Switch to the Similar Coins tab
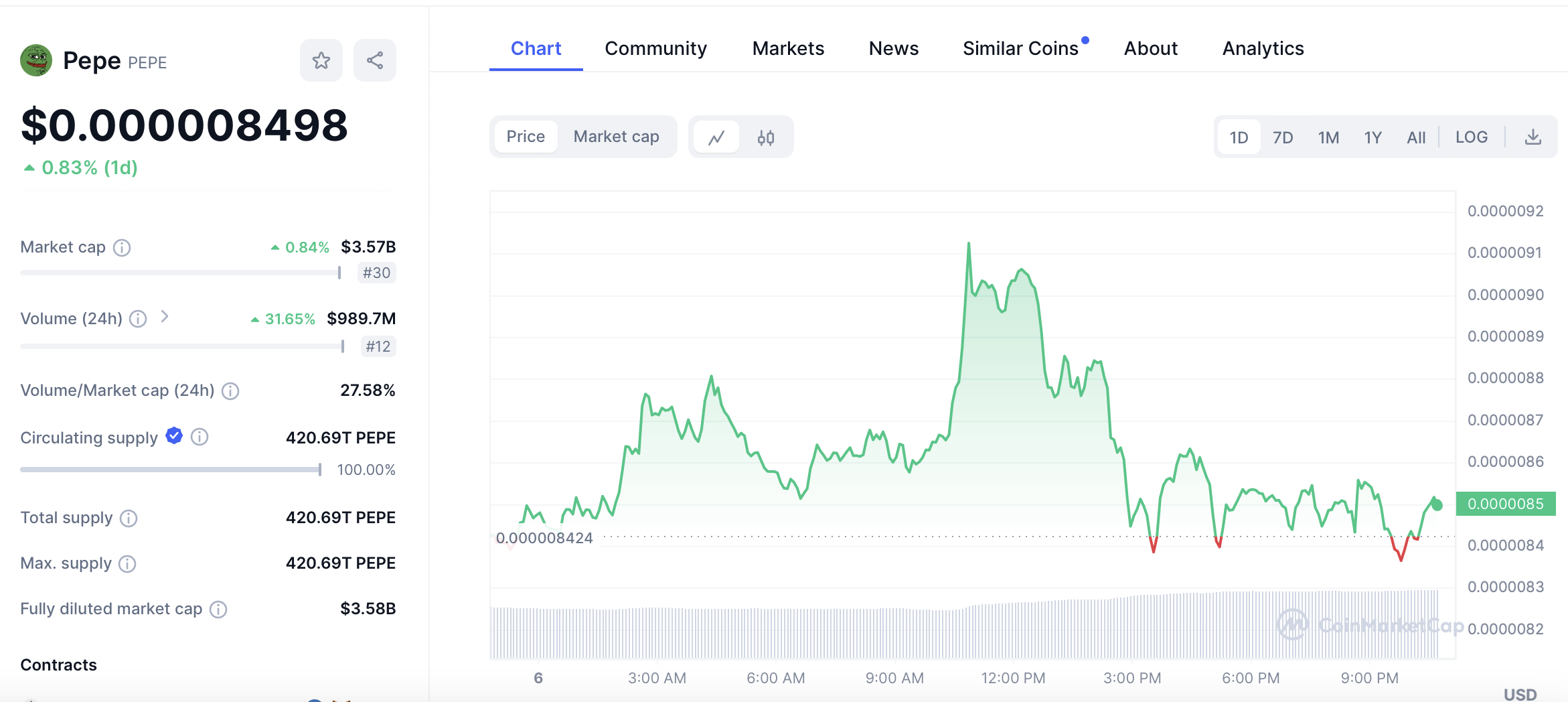The image size is (1568, 702). point(1020,48)
